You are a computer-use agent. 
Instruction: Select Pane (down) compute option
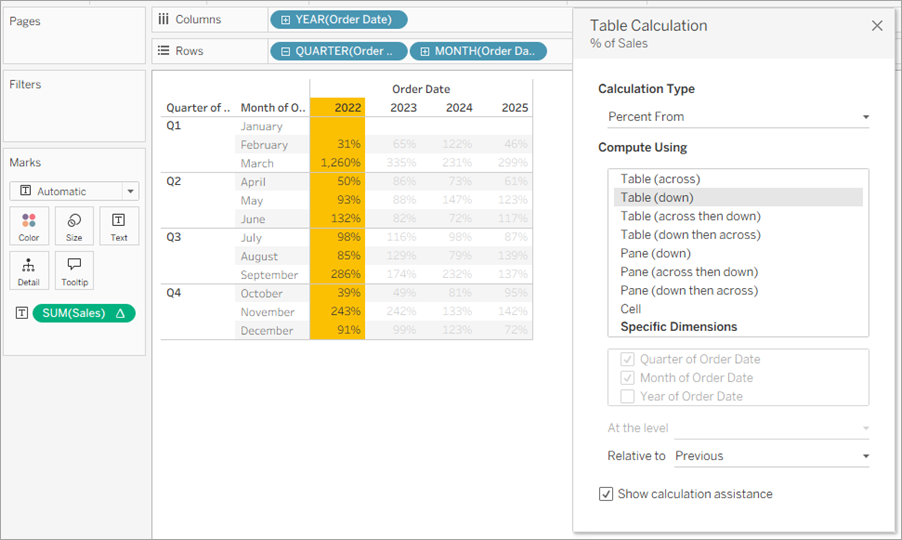click(x=655, y=253)
